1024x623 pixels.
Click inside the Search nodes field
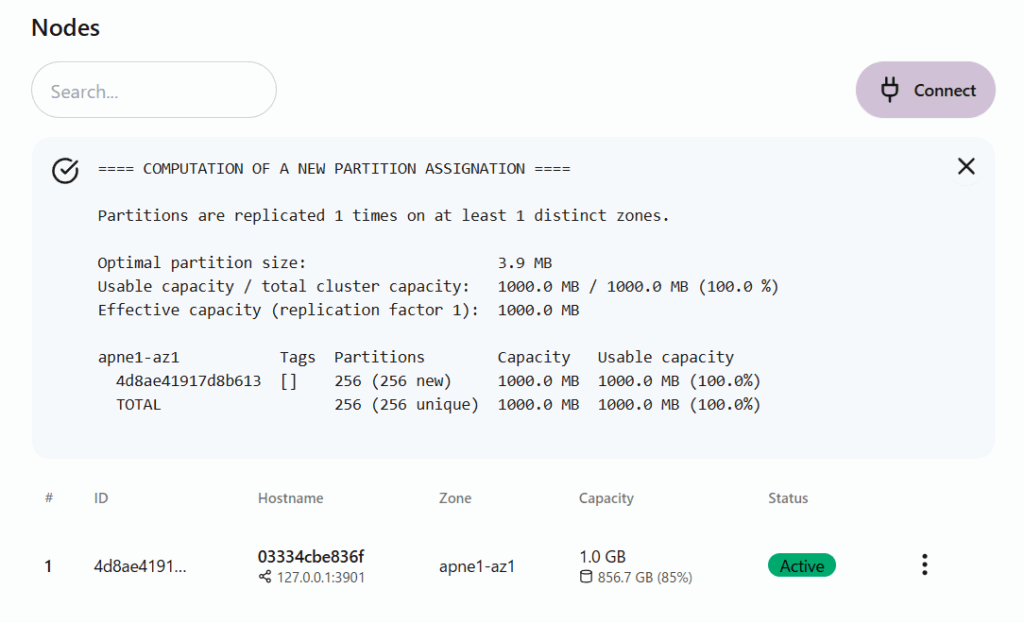click(154, 91)
